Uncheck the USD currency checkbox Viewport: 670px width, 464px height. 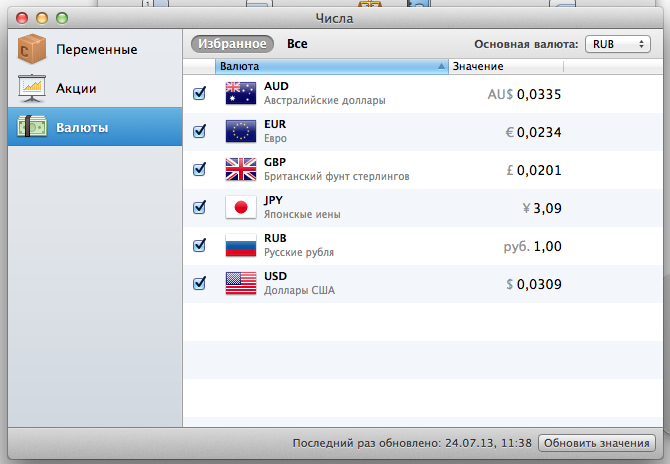pyautogui.click(x=199, y=284)
